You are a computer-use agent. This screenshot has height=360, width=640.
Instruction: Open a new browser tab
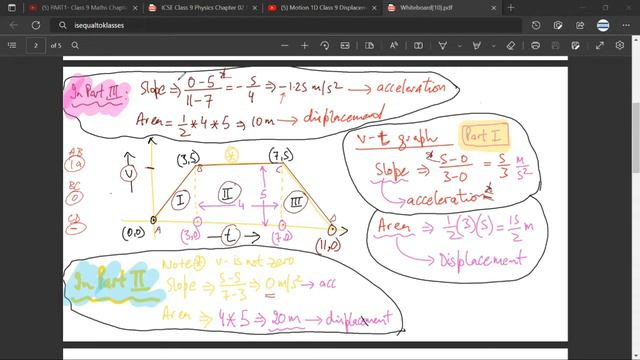pos(511,7)
